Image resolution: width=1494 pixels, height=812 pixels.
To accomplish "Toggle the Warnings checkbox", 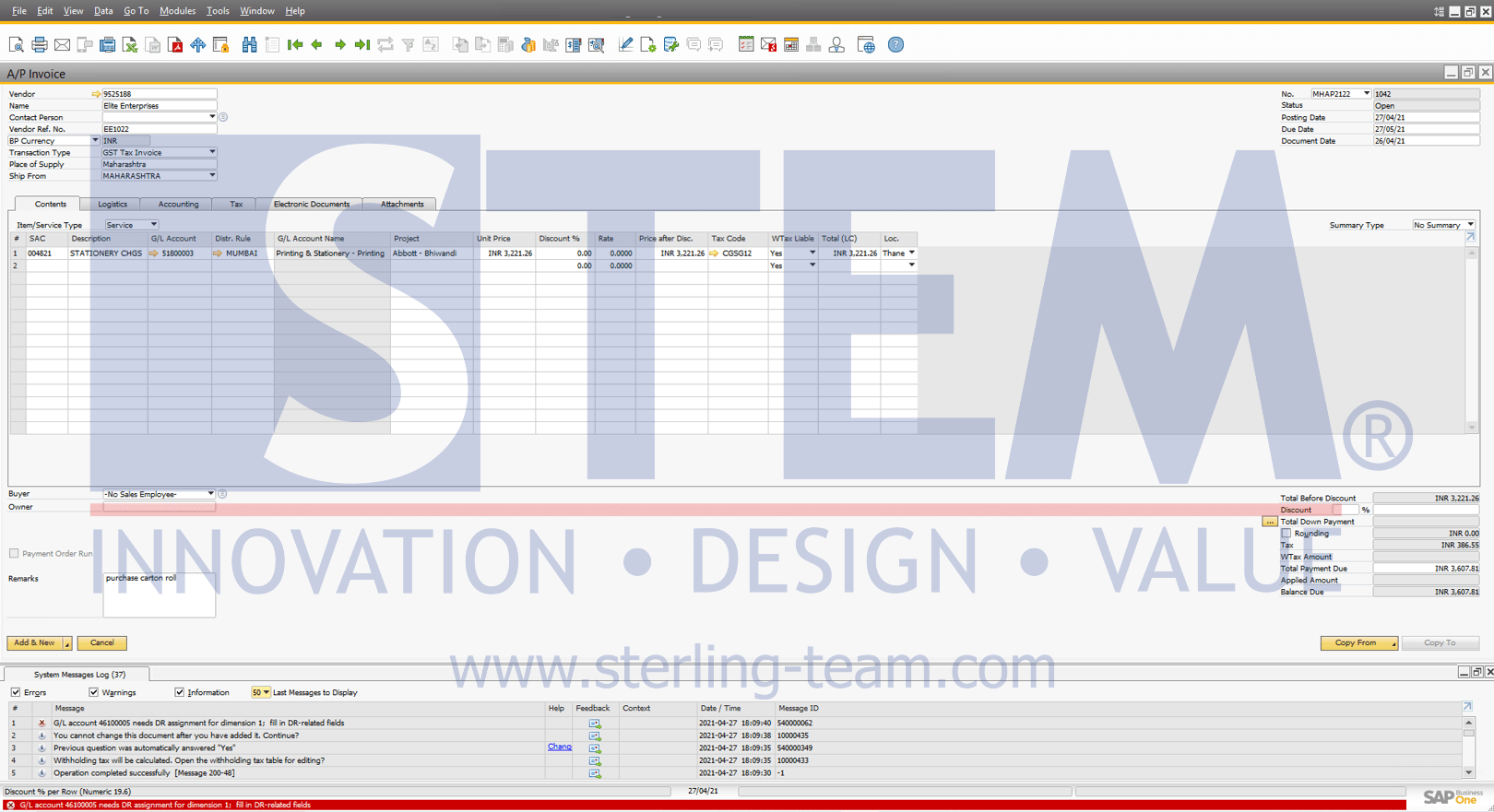I will [93, 692].
